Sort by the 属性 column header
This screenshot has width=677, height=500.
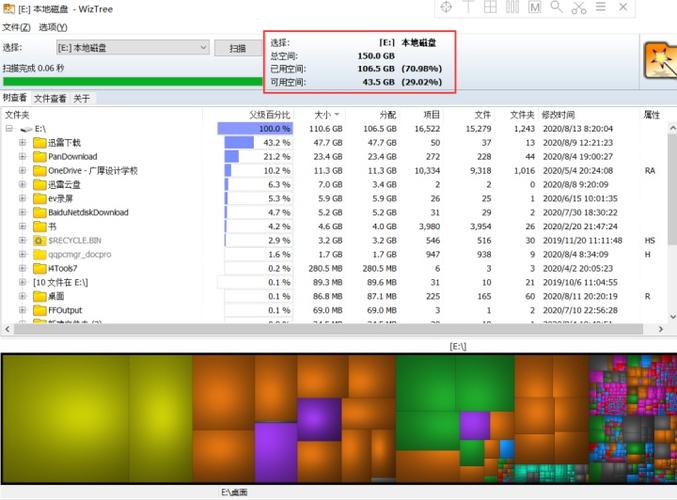[x=652, y=114]
